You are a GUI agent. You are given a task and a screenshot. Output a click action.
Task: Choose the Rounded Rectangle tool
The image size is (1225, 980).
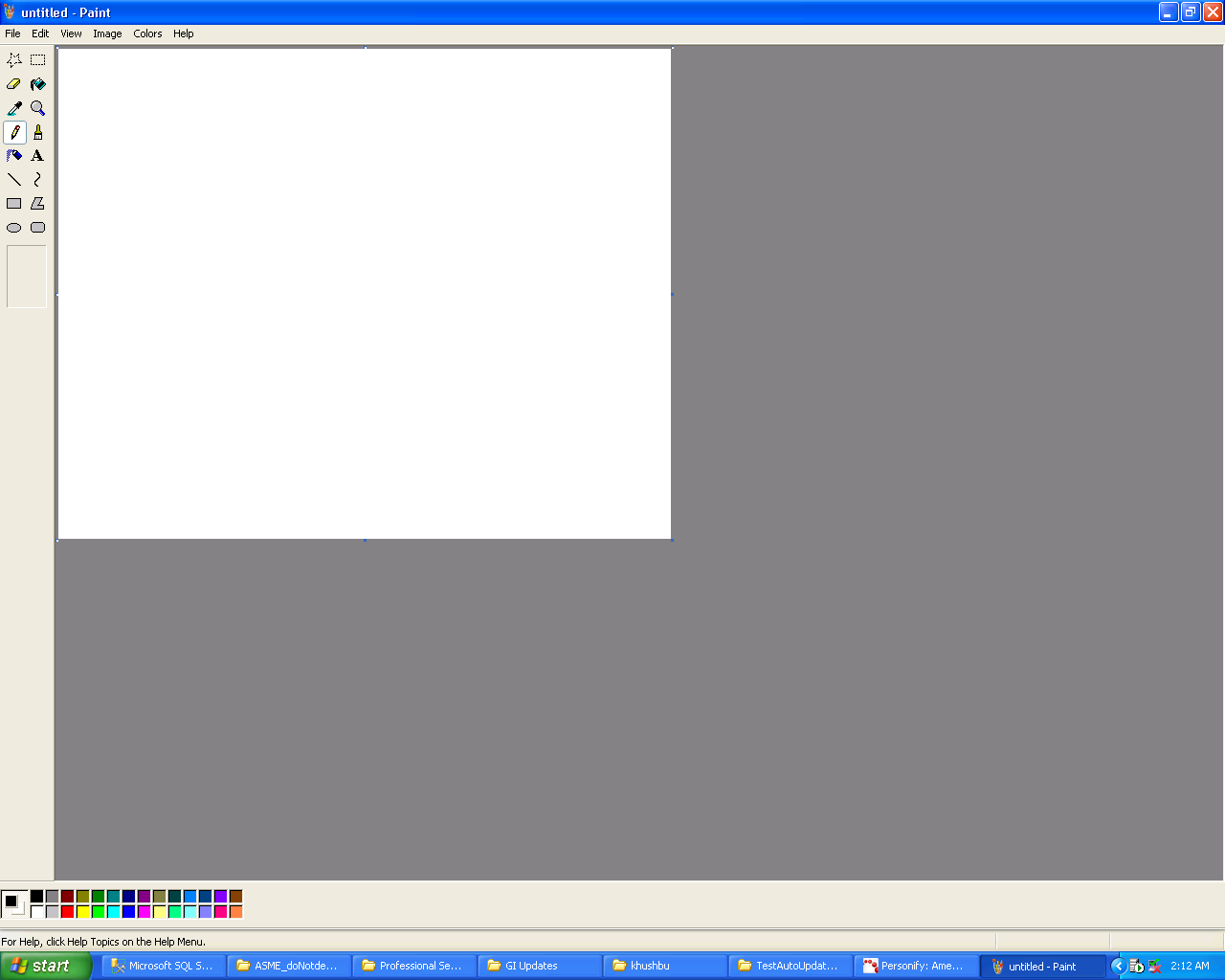tap(38, 228)
